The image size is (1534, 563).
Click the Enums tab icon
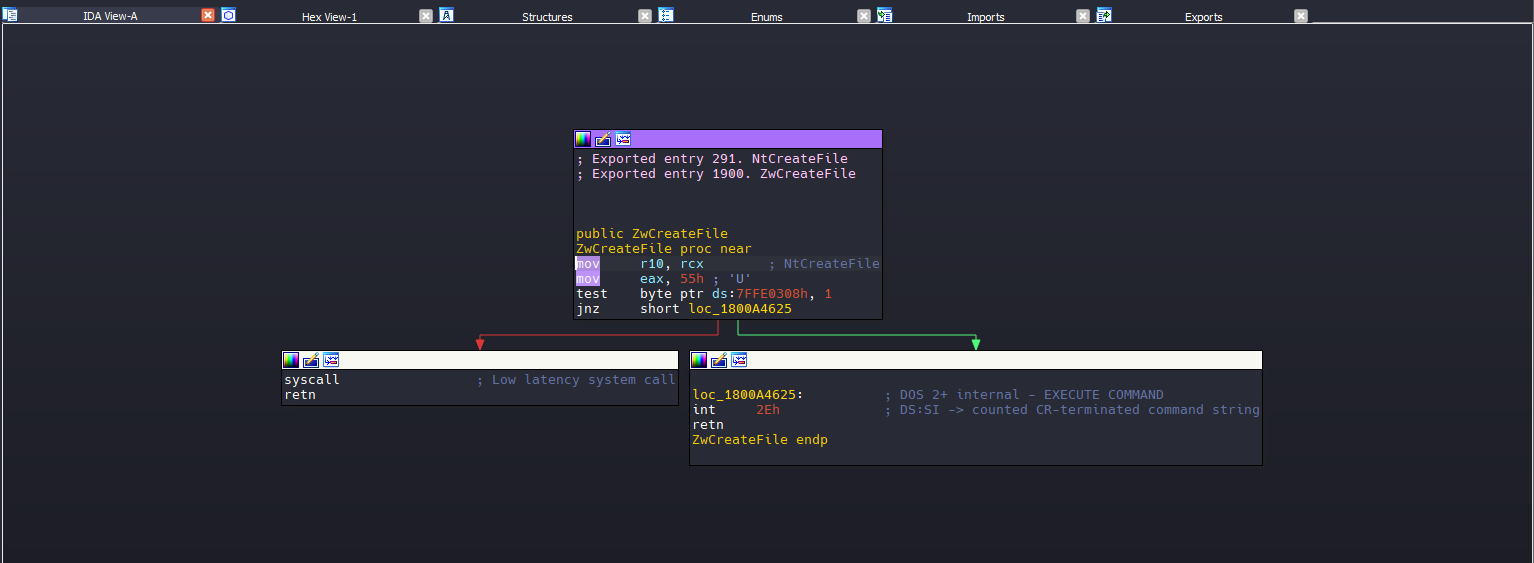point(665,15)
